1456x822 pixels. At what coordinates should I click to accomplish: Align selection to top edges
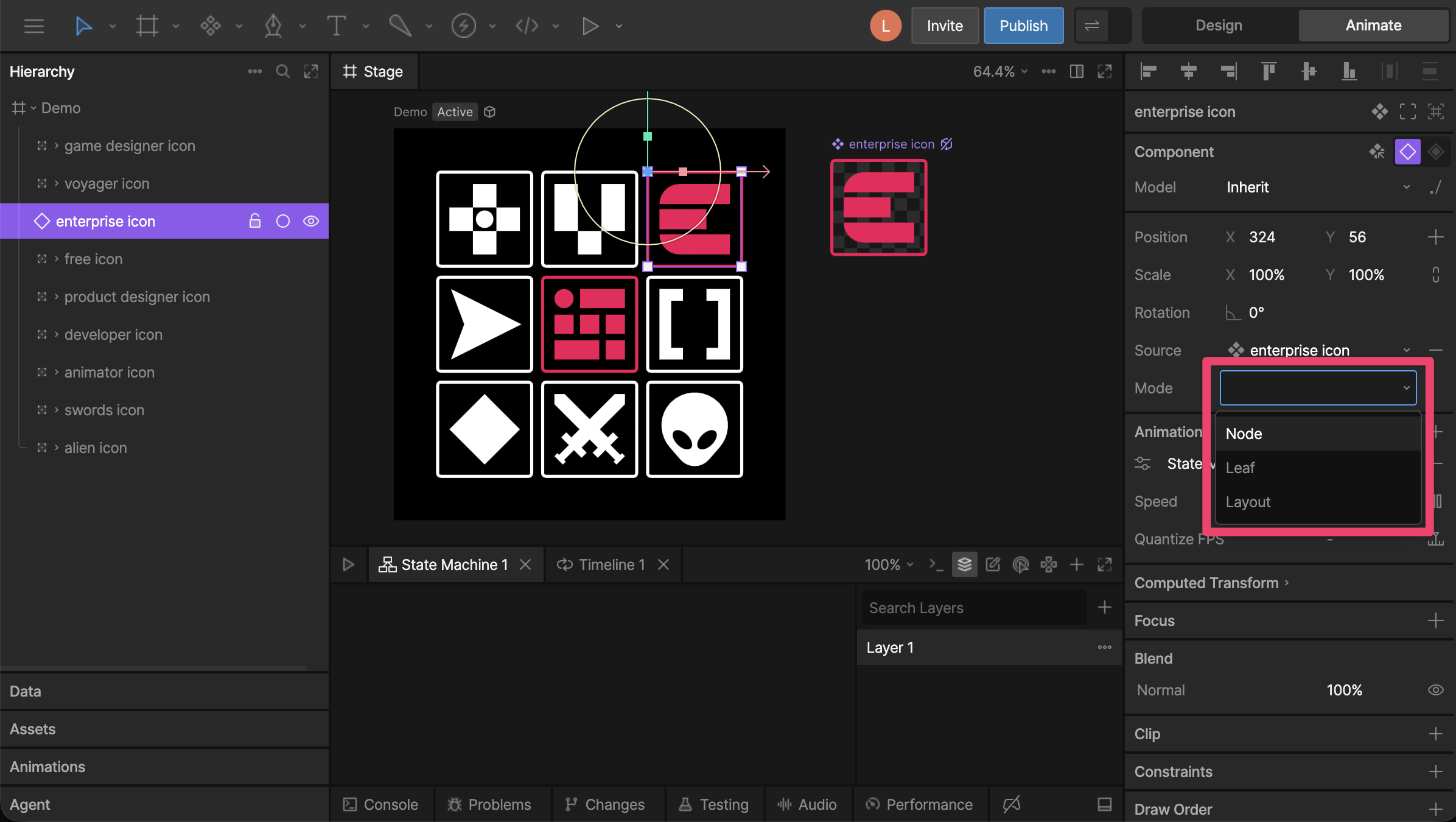(1269, 72)
